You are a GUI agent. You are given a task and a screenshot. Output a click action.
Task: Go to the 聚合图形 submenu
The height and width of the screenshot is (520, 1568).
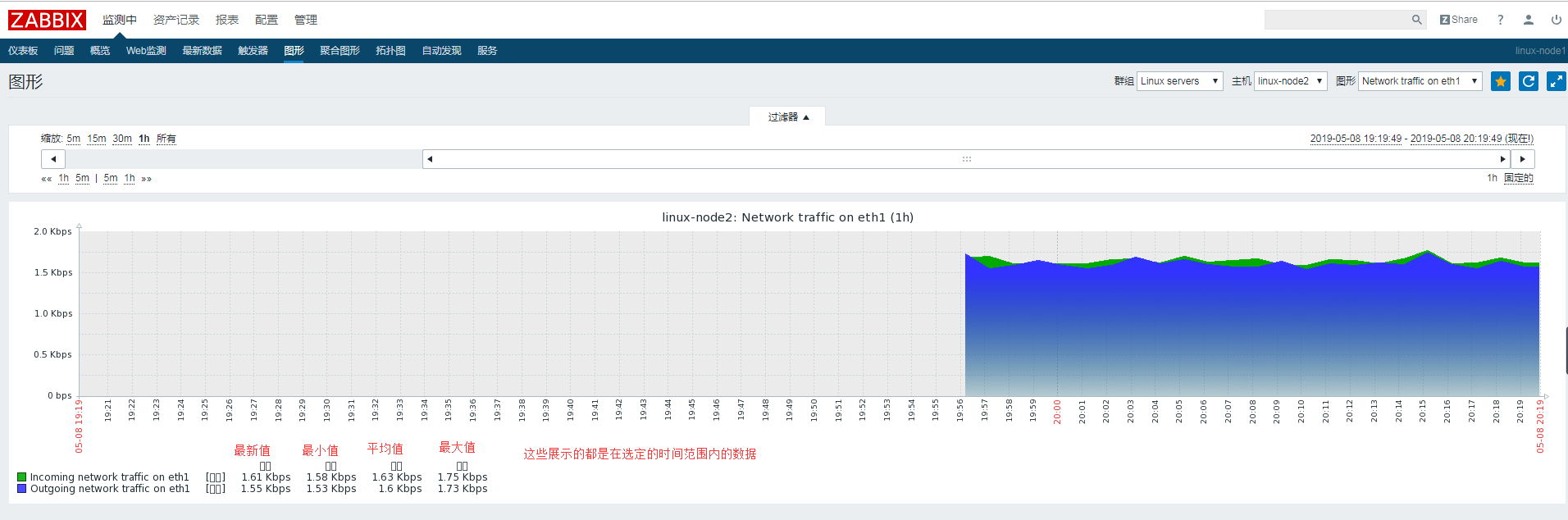(340, 51)
